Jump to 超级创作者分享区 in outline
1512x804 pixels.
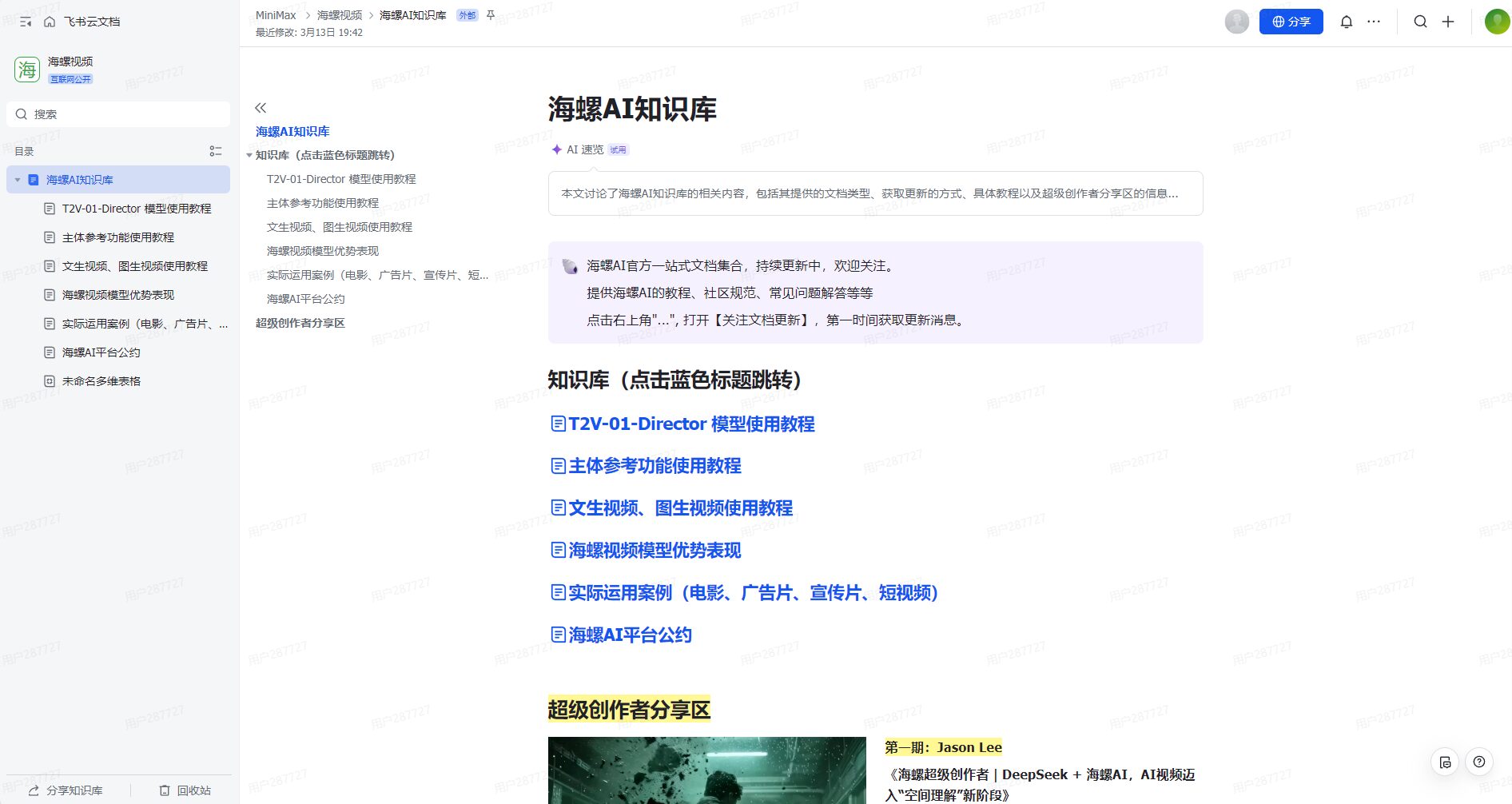300,323
